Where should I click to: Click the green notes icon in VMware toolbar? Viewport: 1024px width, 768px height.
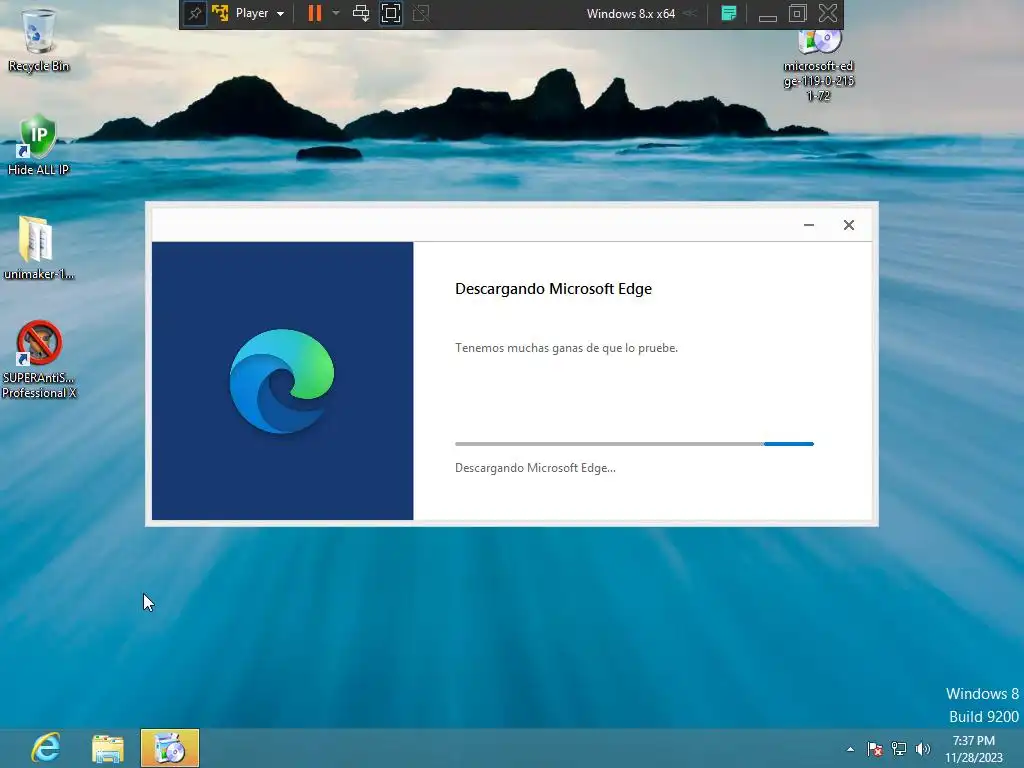tap(729, 13)
